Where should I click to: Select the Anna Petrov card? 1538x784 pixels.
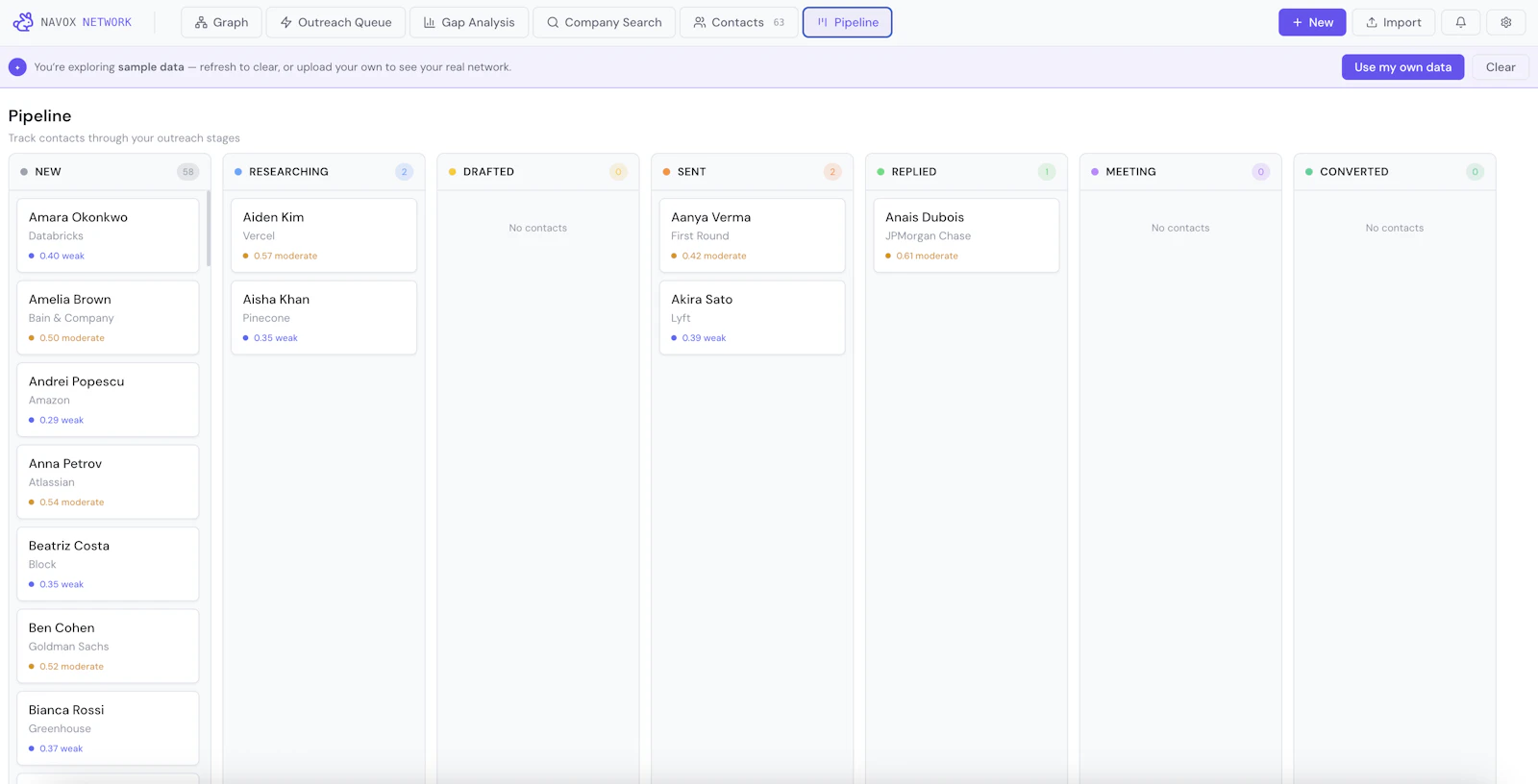tap(108, 482)
